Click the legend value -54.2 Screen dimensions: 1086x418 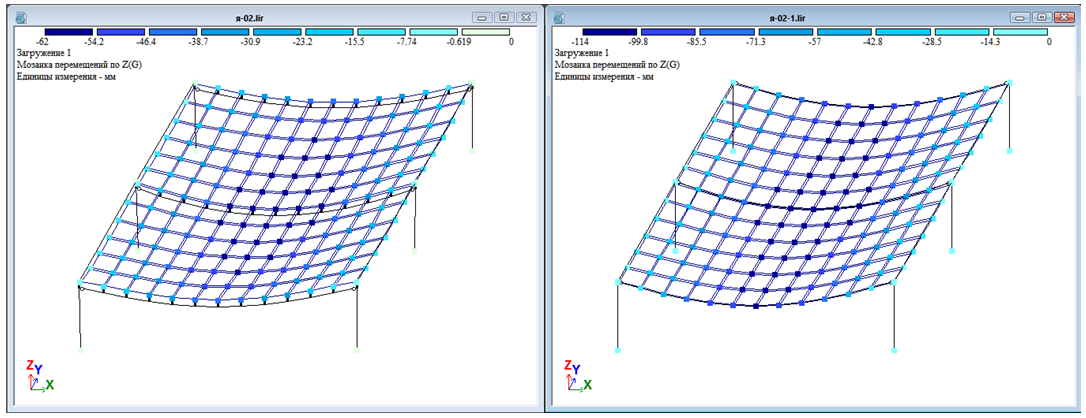click(95, 42)
